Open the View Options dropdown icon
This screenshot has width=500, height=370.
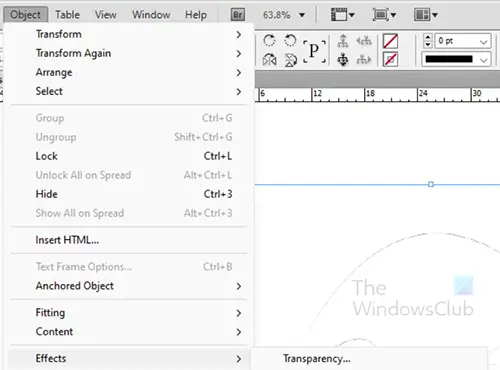(x=342, y=15)
